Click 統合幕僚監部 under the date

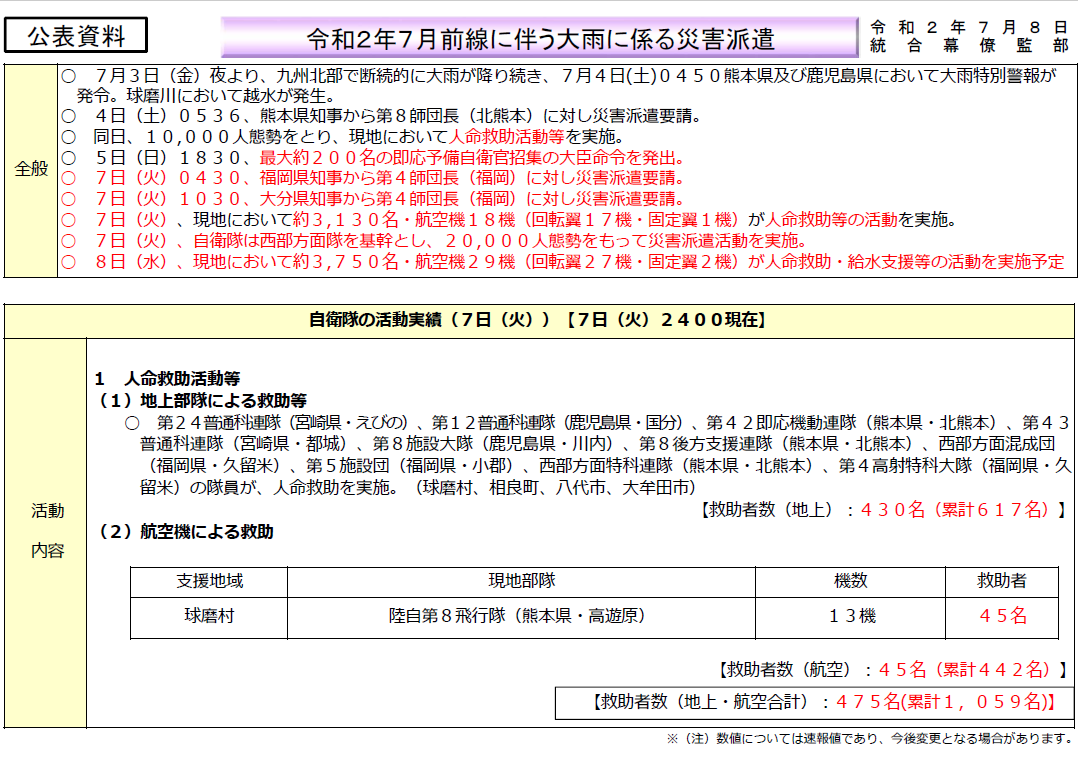coord(969,45)
